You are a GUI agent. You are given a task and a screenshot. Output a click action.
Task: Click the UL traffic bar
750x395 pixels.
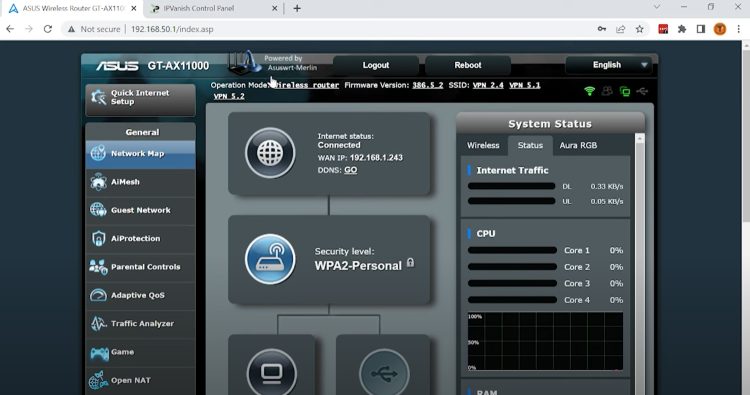(x=511, y=201)
